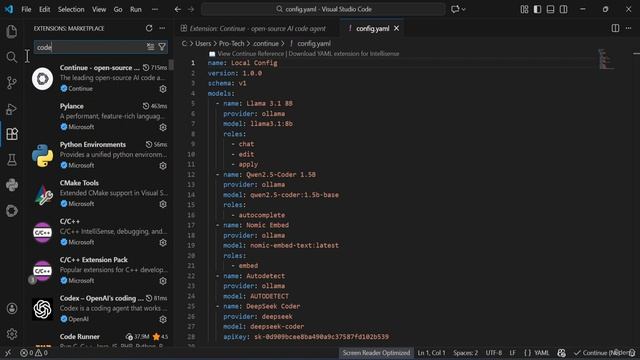Open Download YAML extension link

(x=344, y=53)
